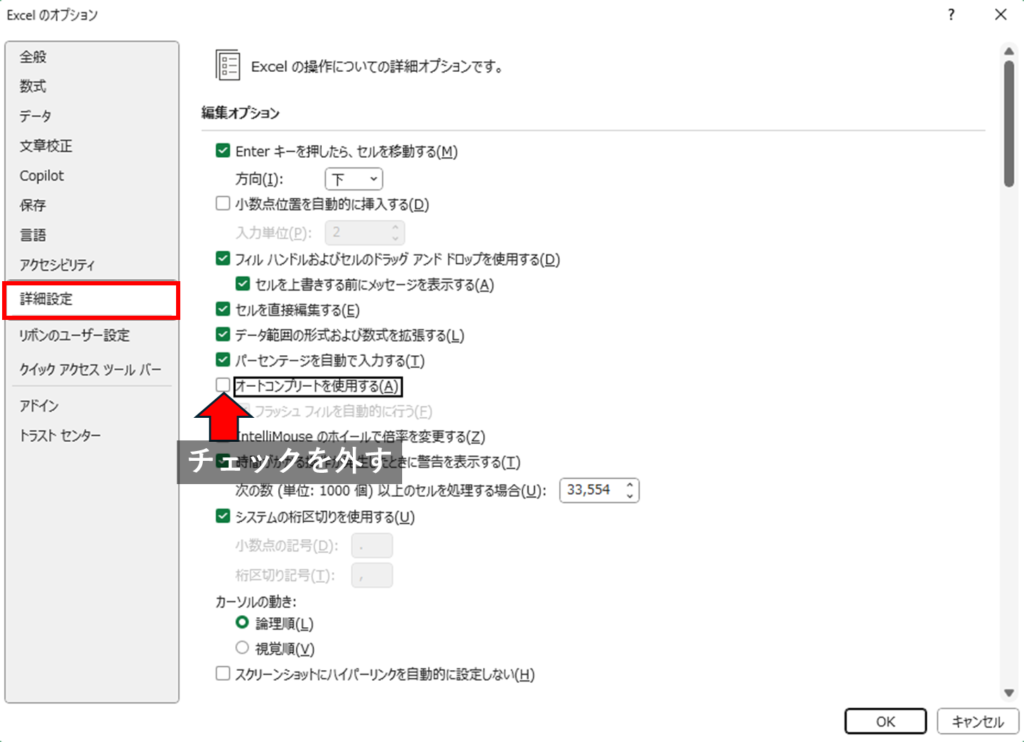Open the 方向 direction dropdown

[354, 179]
